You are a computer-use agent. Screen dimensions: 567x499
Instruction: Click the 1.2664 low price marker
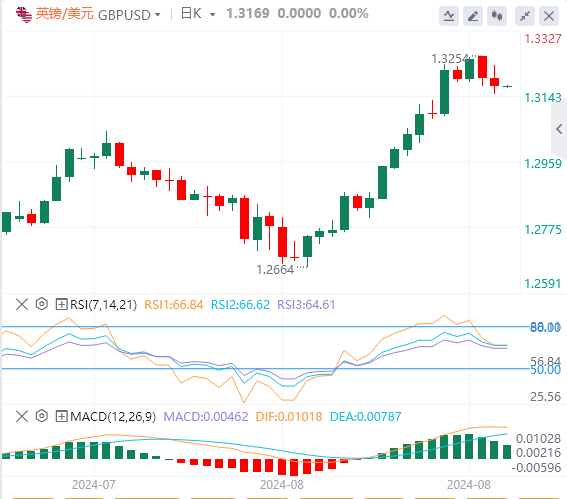(x=275, y=270)
